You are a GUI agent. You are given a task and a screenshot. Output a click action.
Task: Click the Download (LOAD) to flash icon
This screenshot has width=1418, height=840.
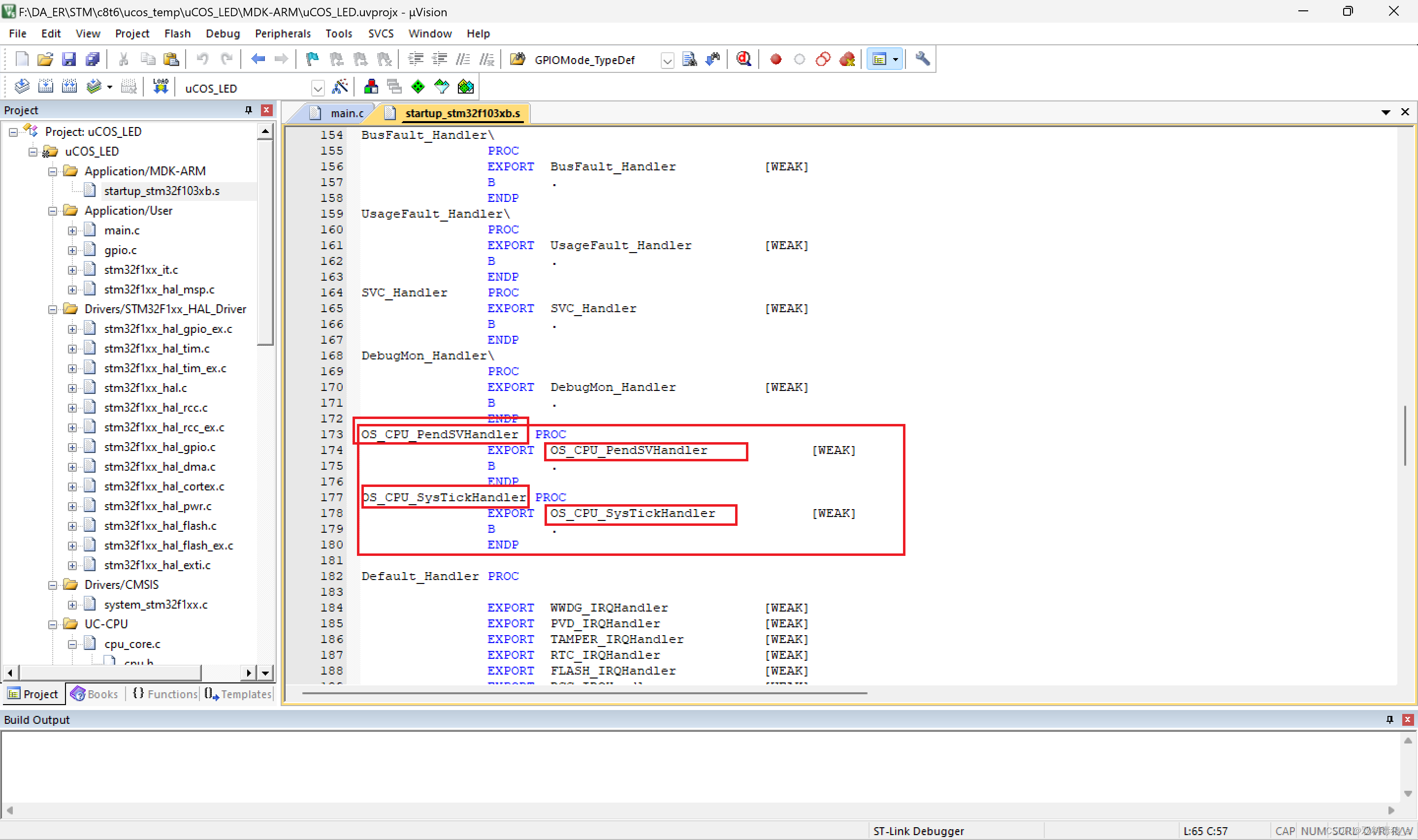tap(160, 87)
